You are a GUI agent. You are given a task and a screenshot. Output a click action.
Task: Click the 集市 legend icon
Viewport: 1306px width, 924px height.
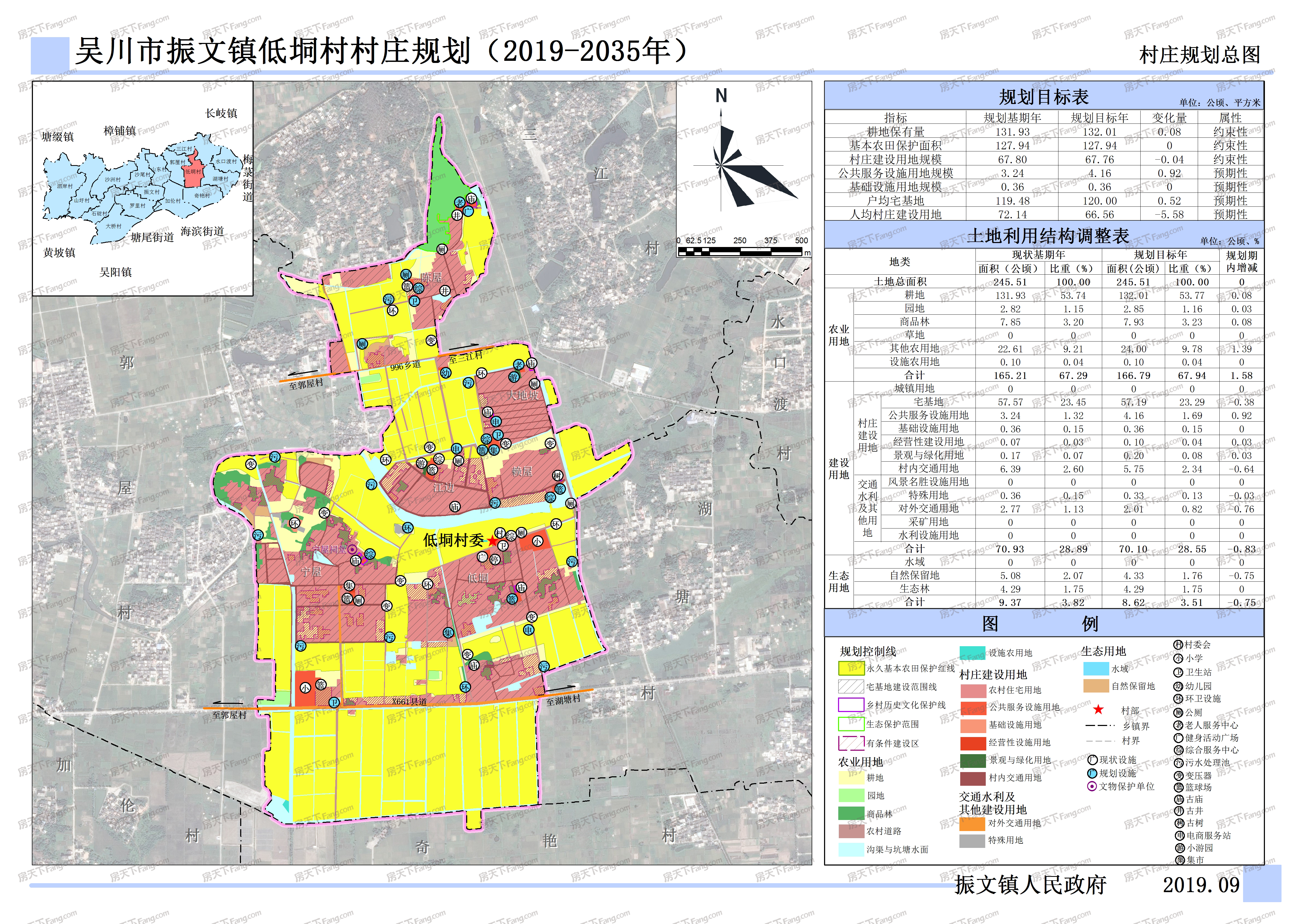coord(1179,860)
